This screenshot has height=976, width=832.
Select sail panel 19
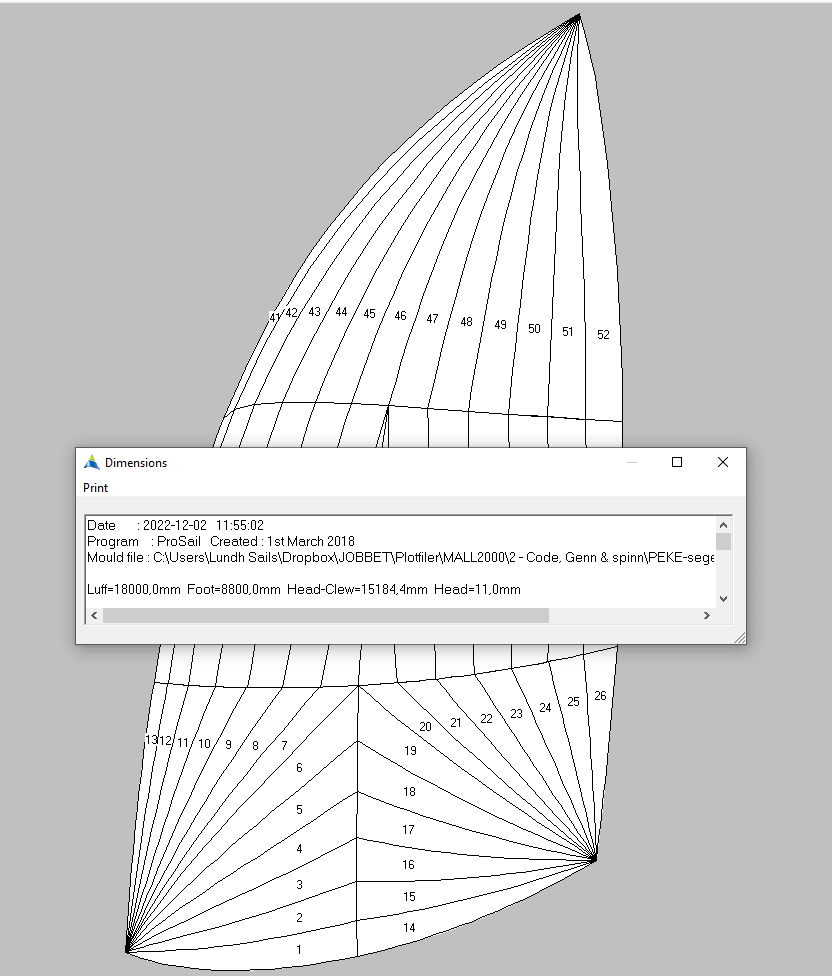pos(410,751)
